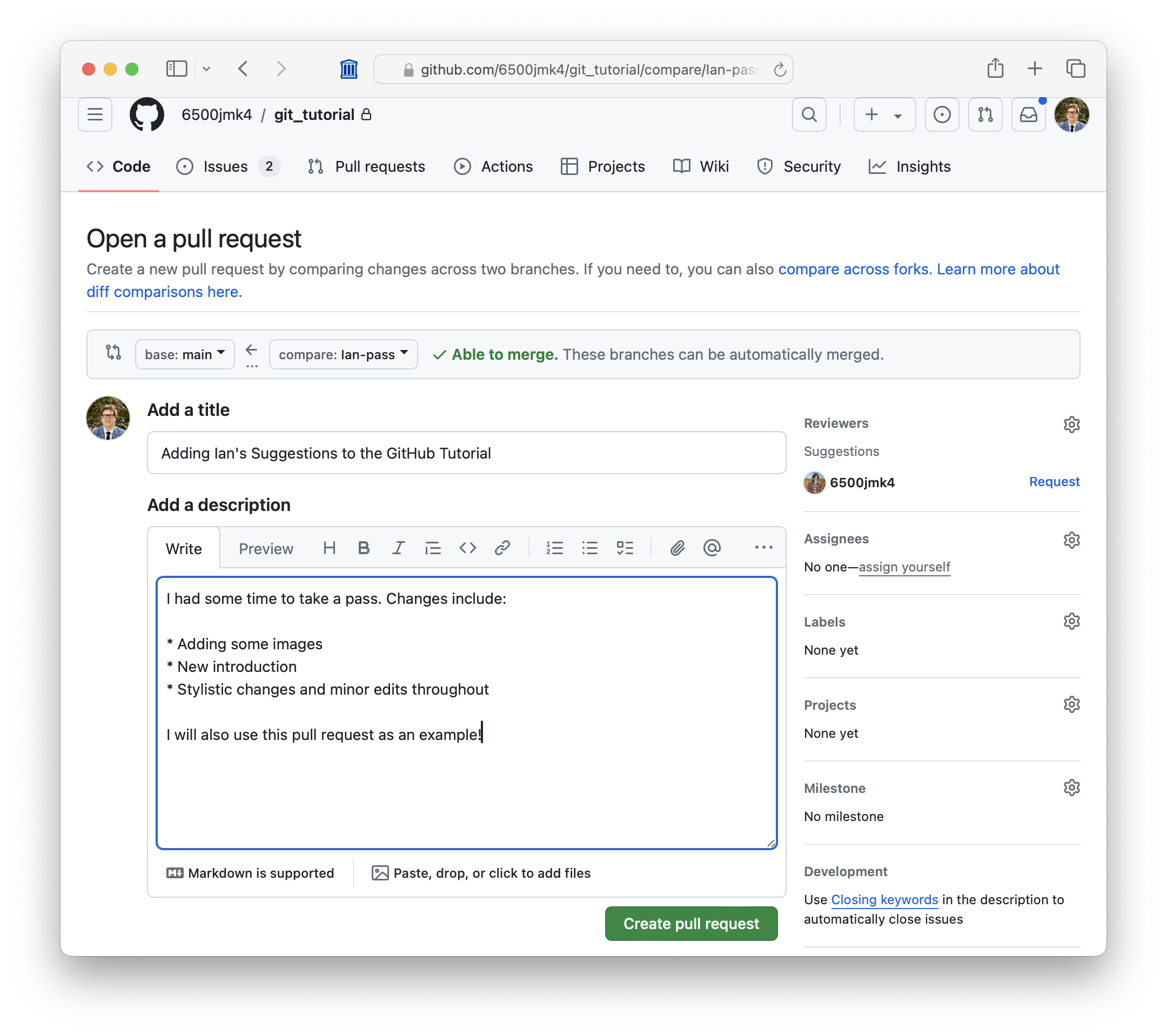Screen dimensions: 1167x1036
Task: Select the Write tab of the editor
Action: 184,549
